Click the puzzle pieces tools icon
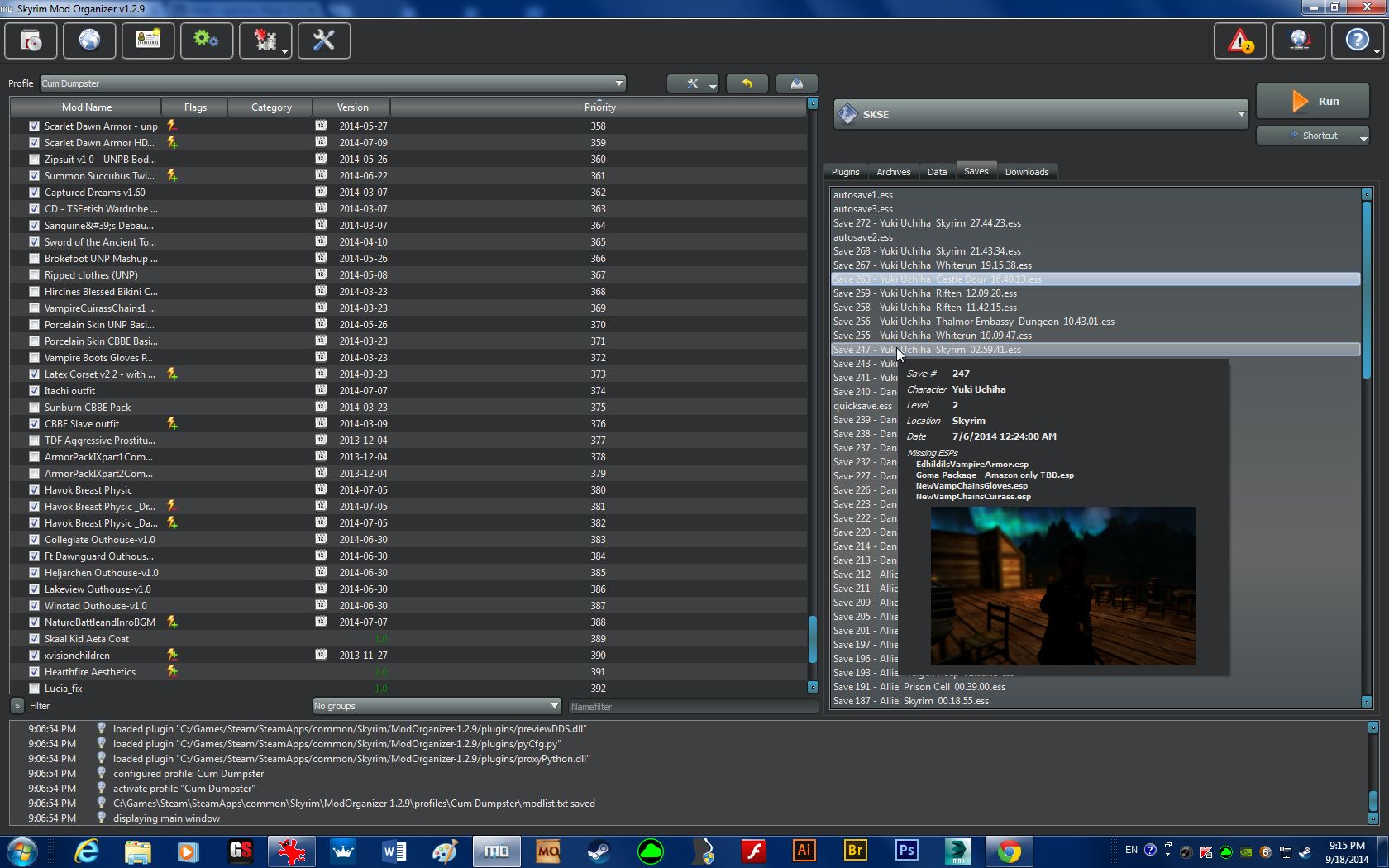 [x=265, y=41]
